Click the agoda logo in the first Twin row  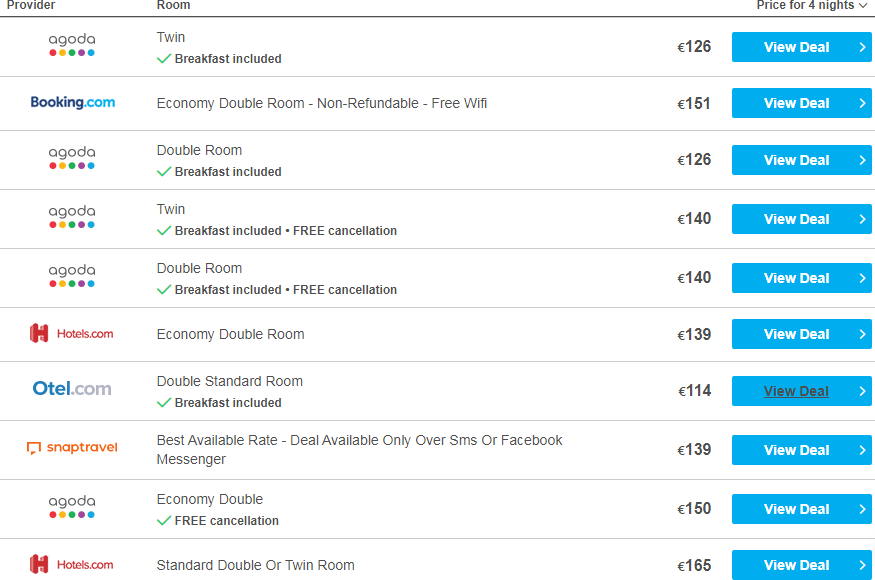72,45
